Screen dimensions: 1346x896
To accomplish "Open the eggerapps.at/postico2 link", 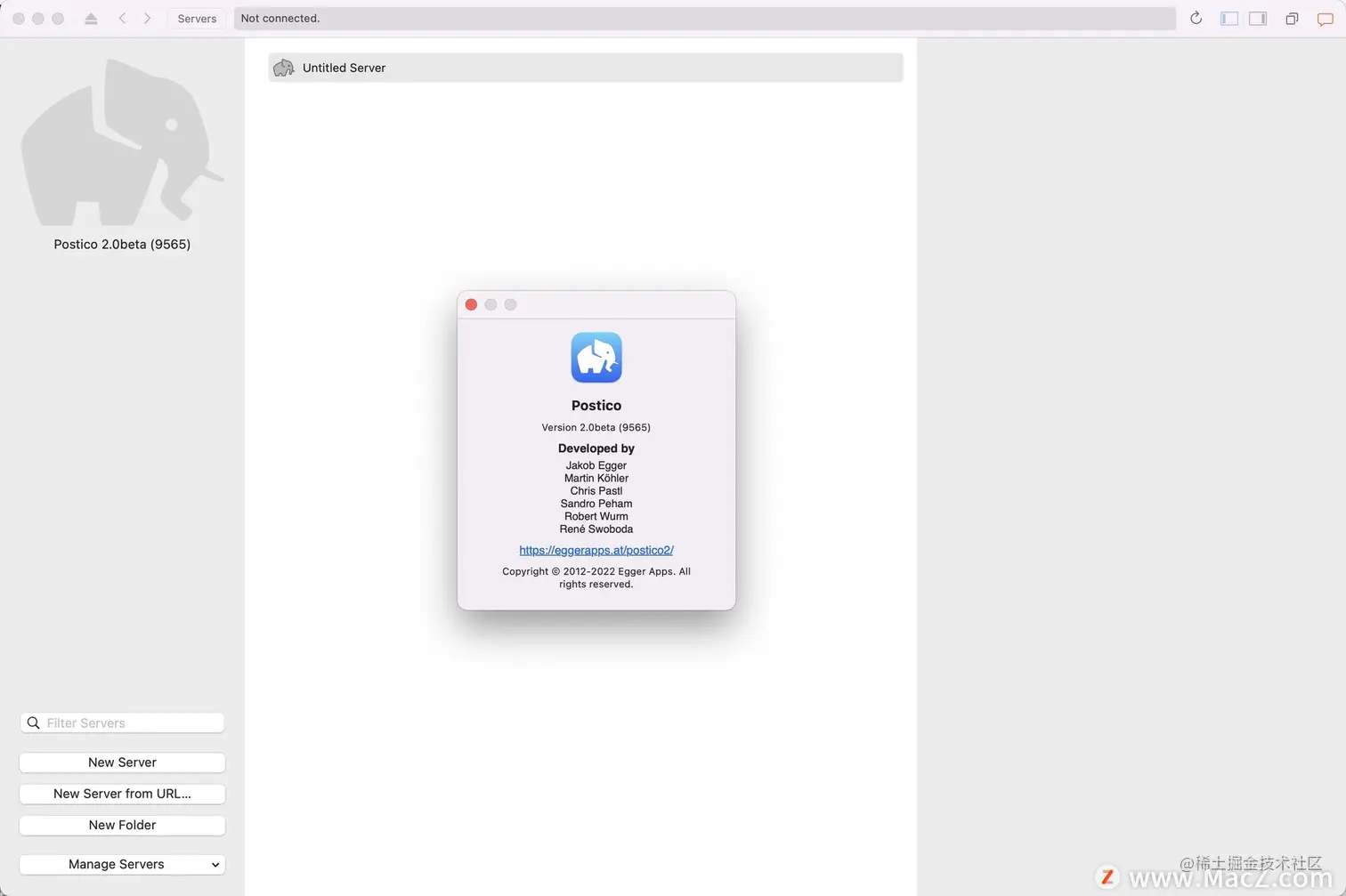I will pos(596,550).
